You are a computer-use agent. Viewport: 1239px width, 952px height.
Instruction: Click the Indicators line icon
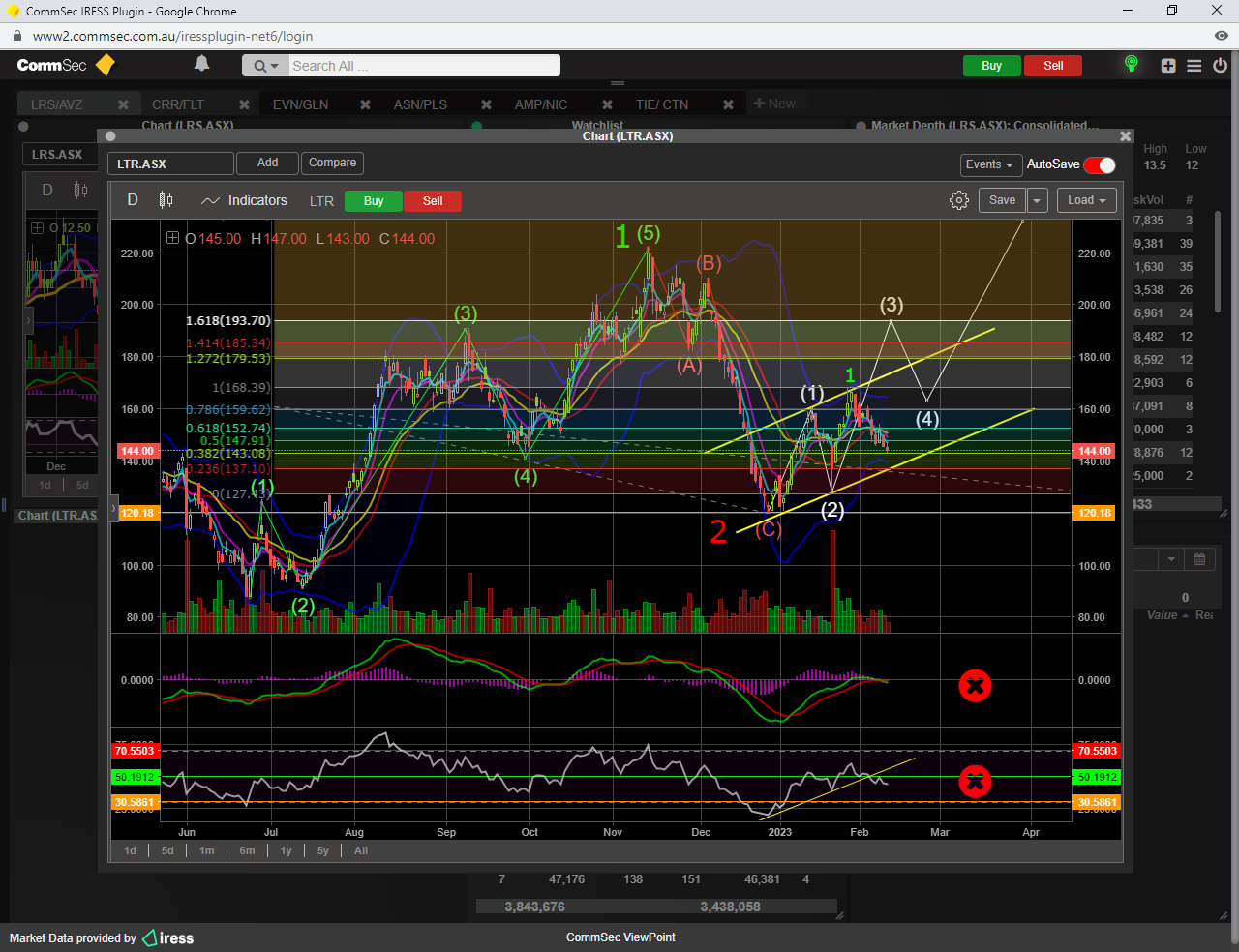pyautogui.click(x=210, y=201)
